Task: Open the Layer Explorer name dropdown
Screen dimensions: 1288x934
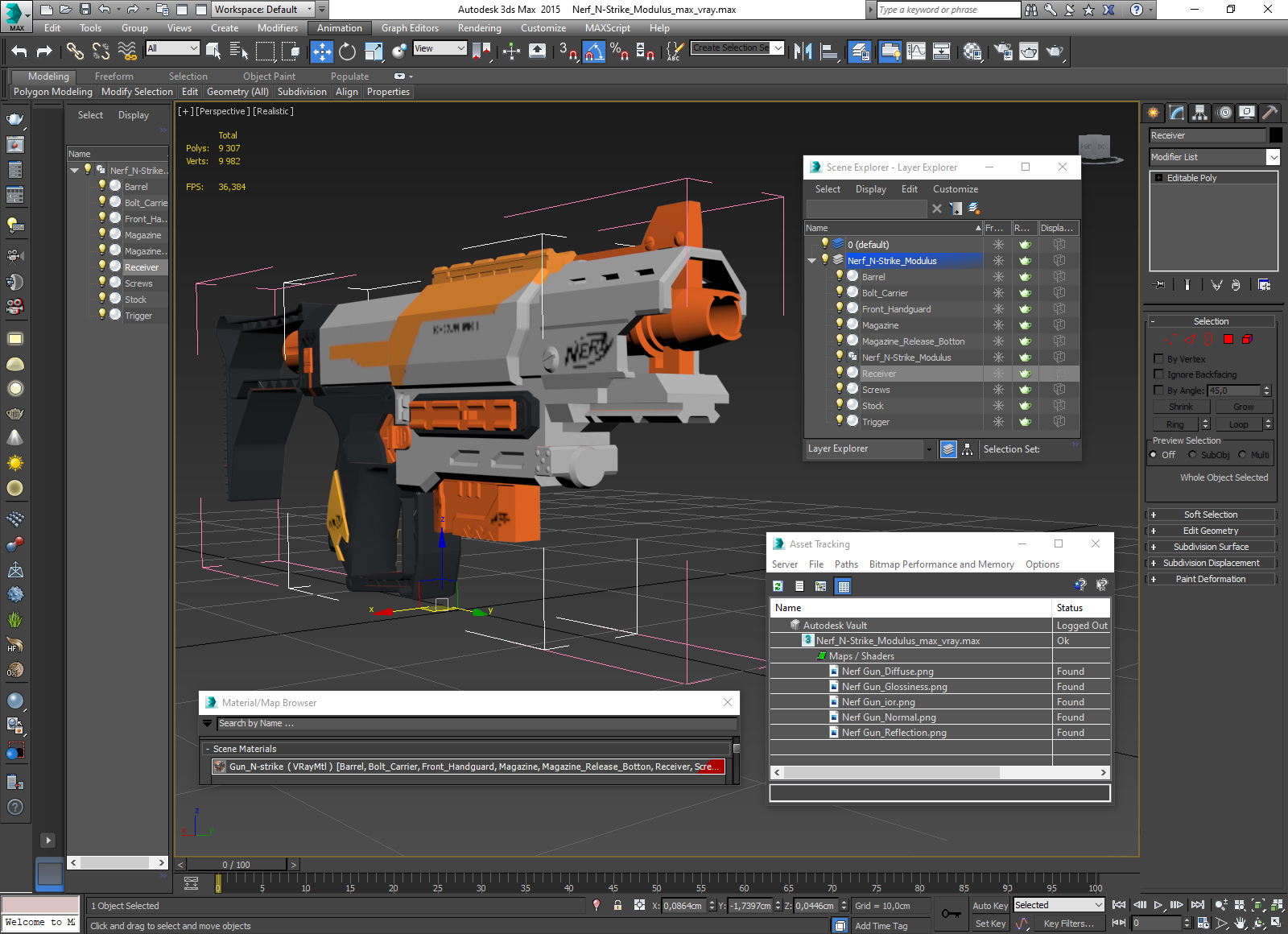Action: click(929, 449)
